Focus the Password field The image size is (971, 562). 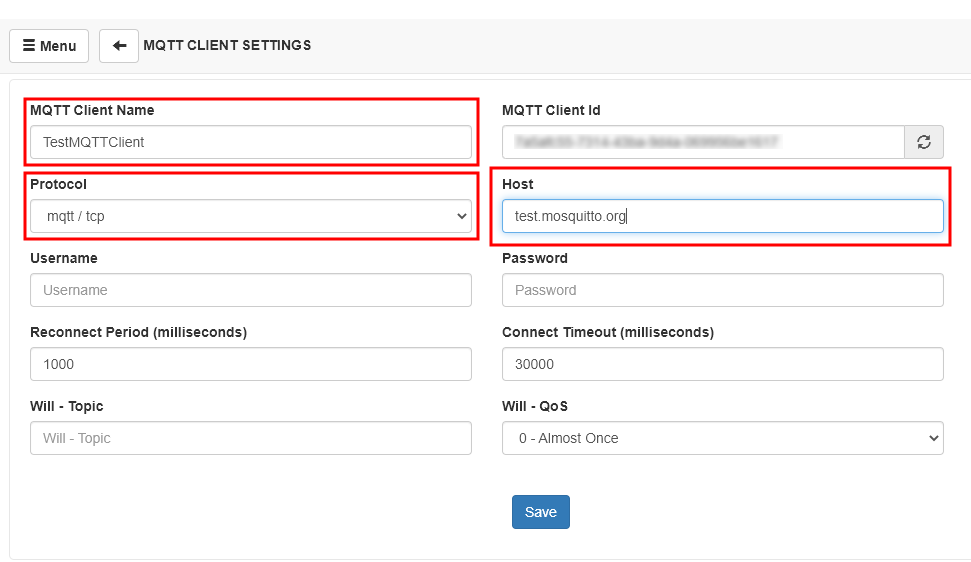(x=723, y=290)
